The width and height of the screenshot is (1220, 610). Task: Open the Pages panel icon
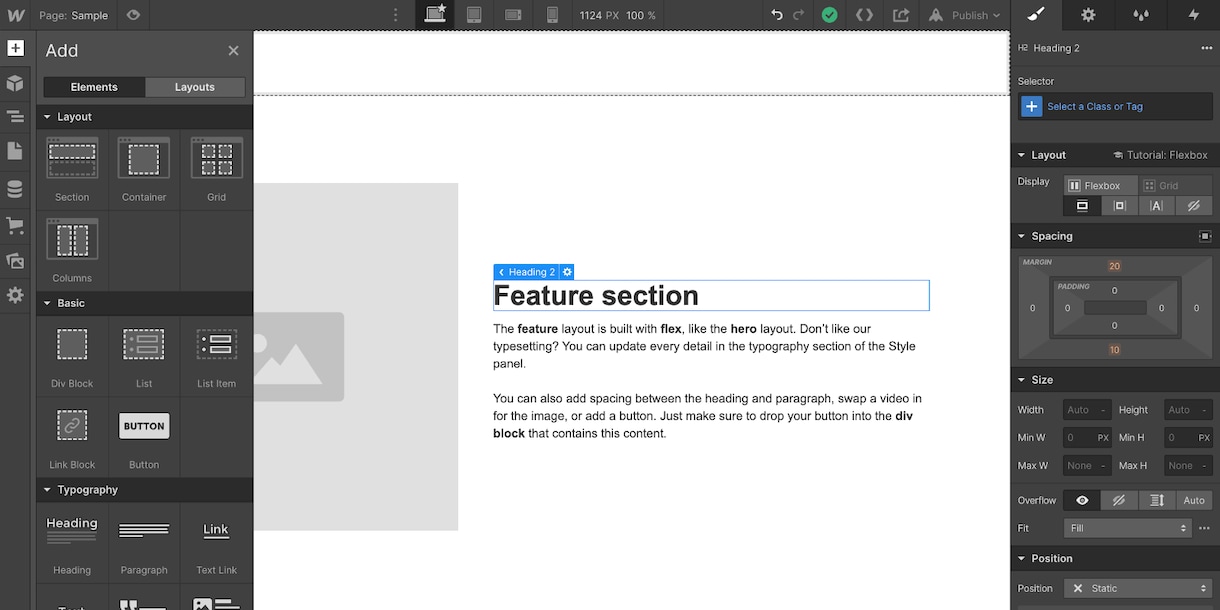pos(15,151)
